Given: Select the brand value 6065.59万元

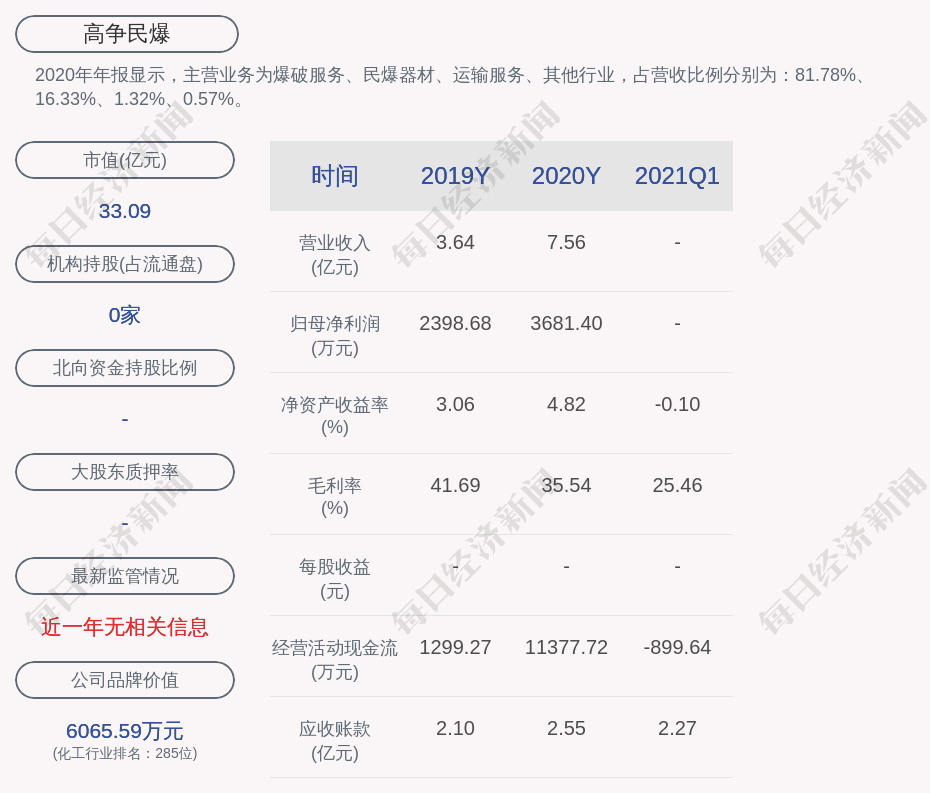Looking at the screenshot, I should (125, 731).
